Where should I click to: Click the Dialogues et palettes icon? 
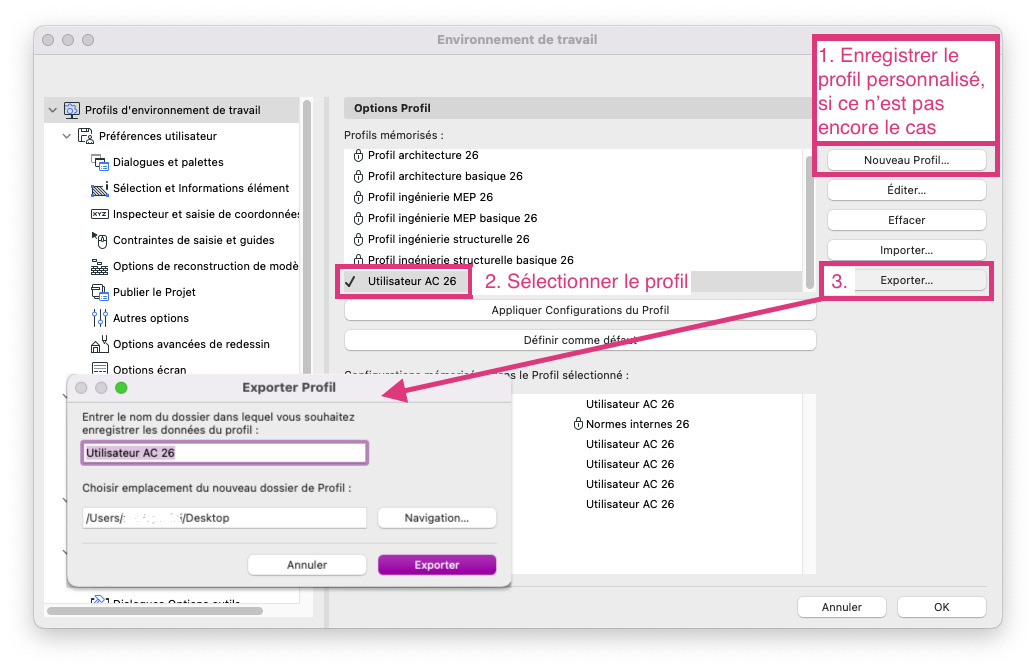click(99, 162)
